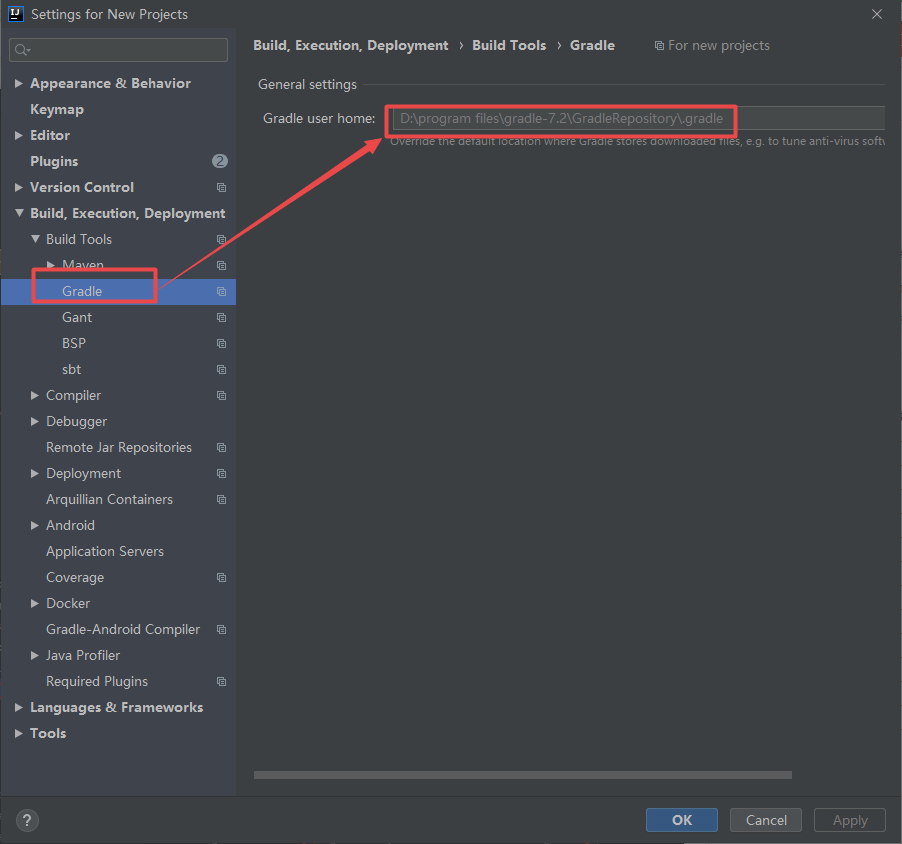Click Cancel to discard changes
This screenshot has height=844, width=902.
point(766,820)
